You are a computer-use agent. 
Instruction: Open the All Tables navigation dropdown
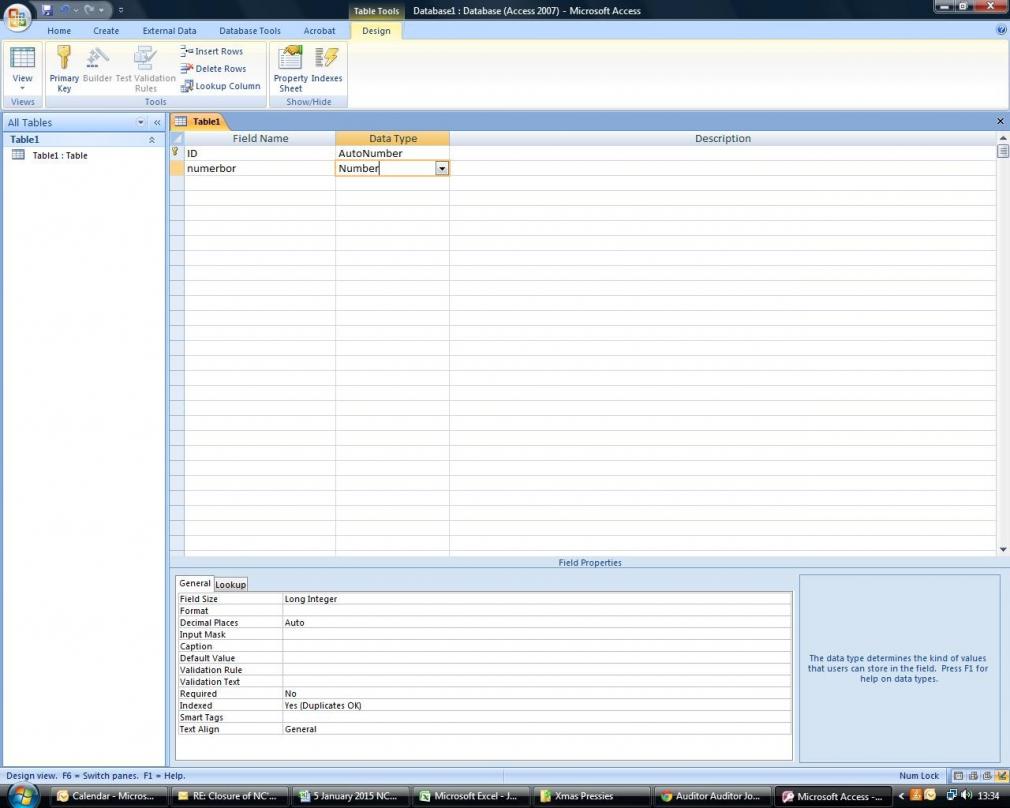[x=140, y=122]
